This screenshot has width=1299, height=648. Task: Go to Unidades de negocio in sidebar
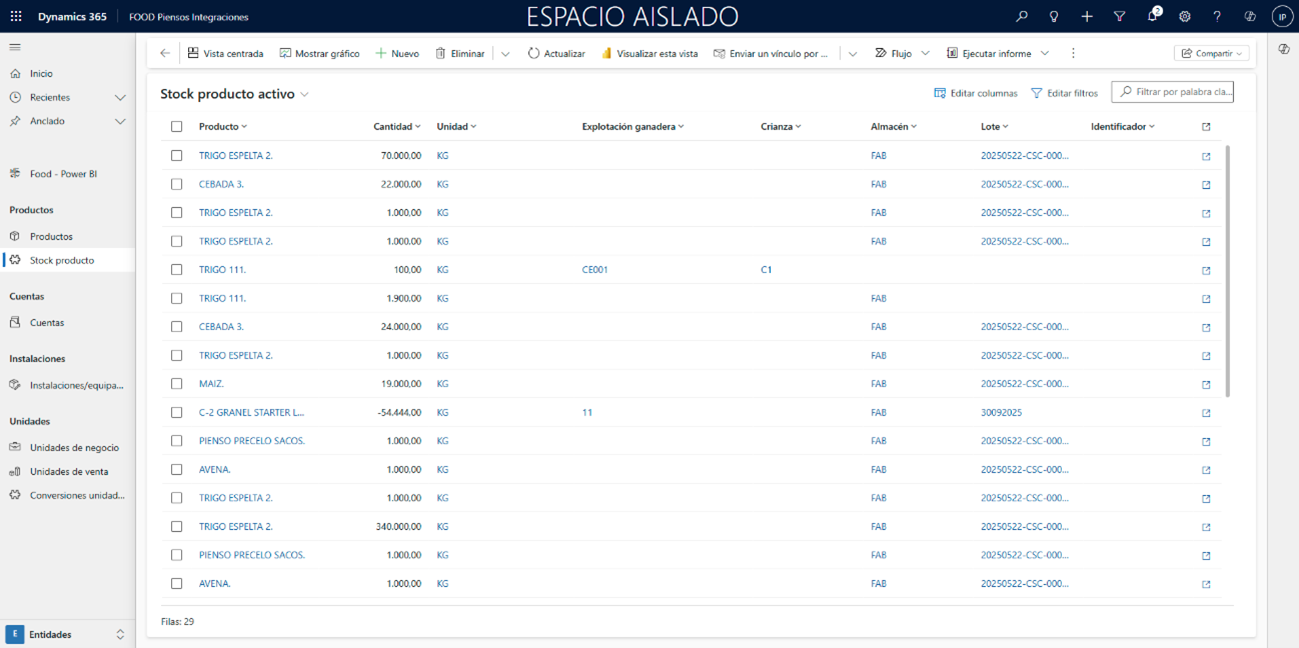[74, 448]
